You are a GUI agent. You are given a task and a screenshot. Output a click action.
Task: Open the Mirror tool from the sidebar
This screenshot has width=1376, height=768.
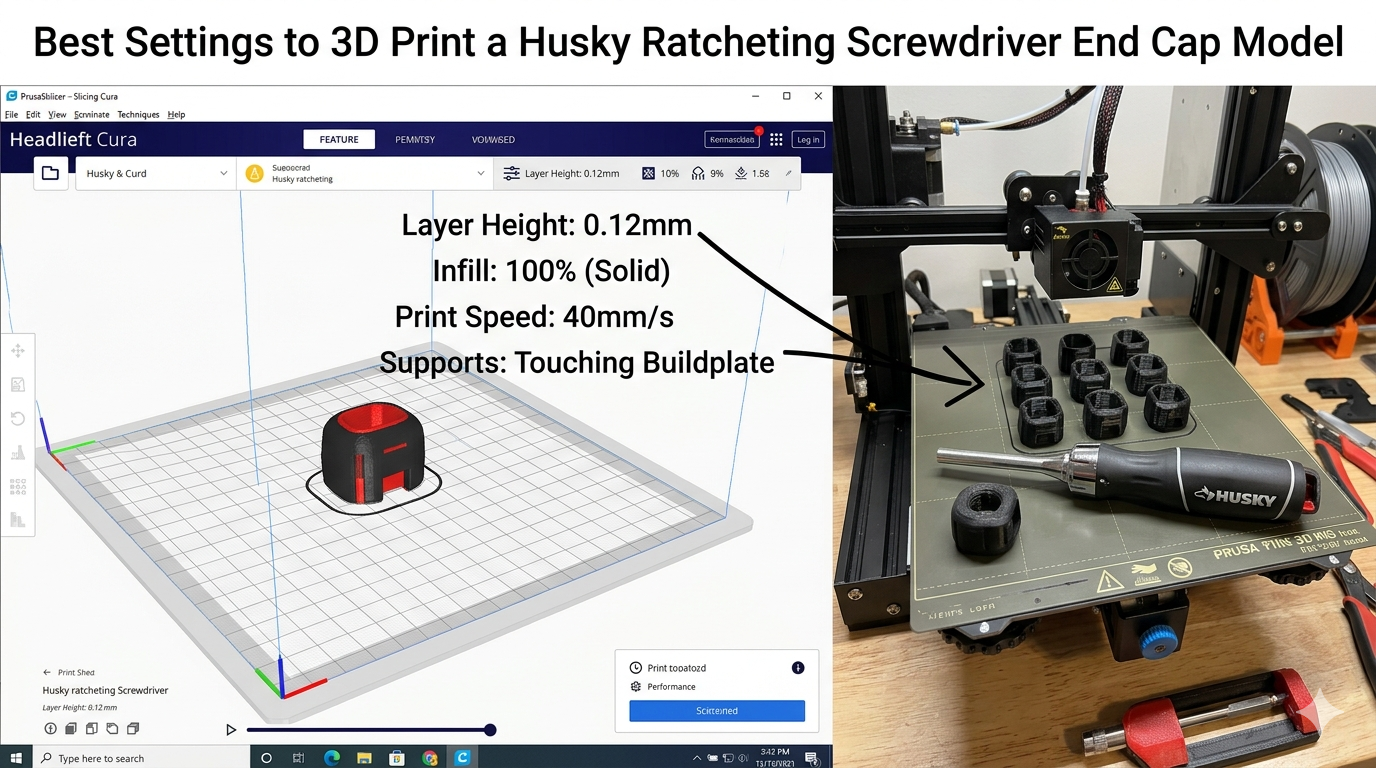[16, 452]
